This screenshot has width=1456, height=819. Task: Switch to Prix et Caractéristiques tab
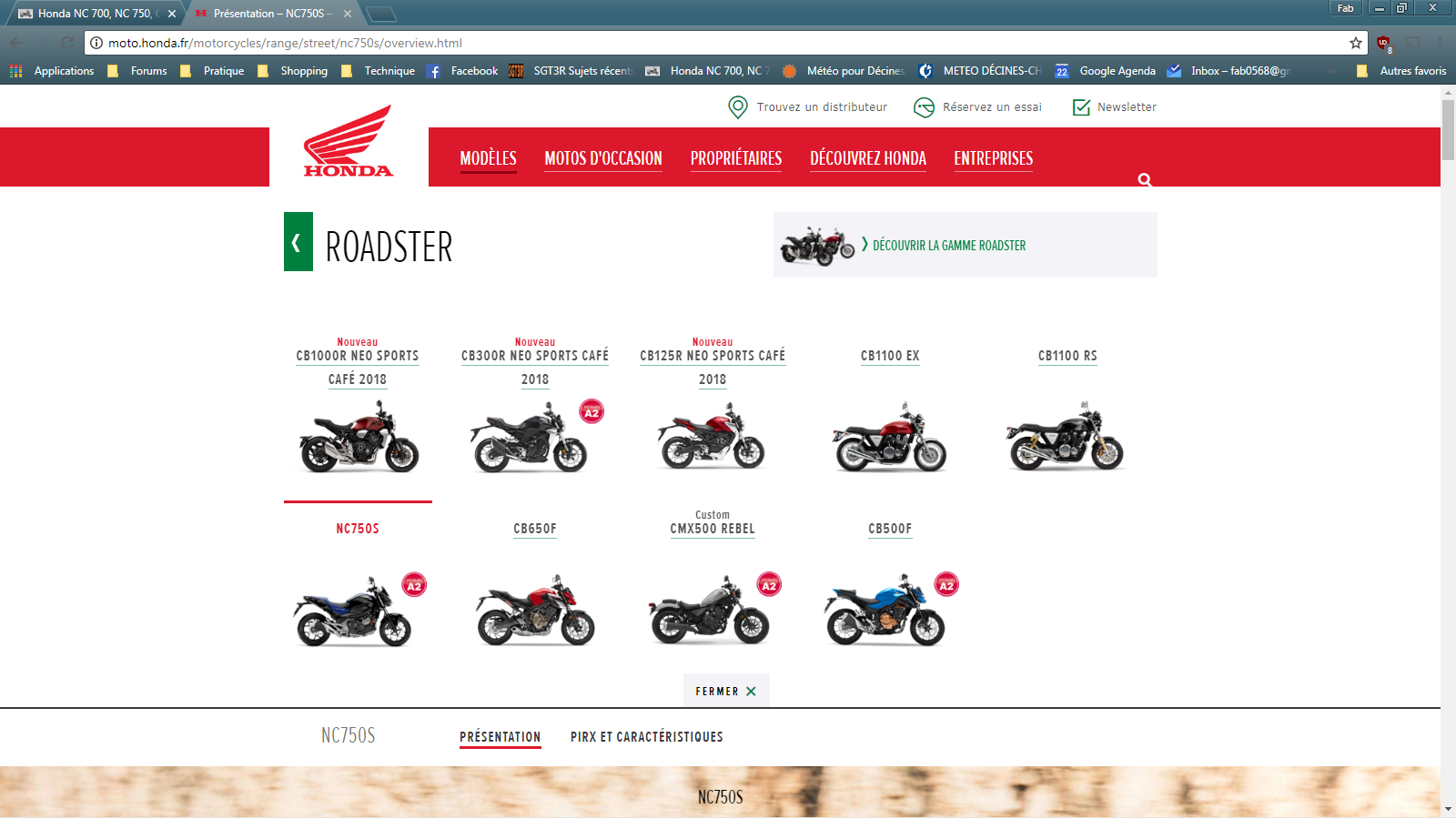tap(646, 737)
